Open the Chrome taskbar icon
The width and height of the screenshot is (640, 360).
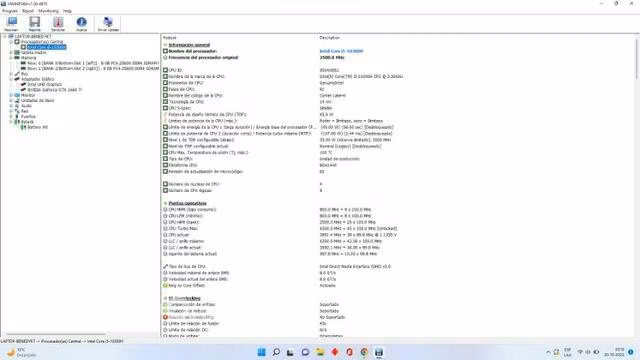coord(364,352)
